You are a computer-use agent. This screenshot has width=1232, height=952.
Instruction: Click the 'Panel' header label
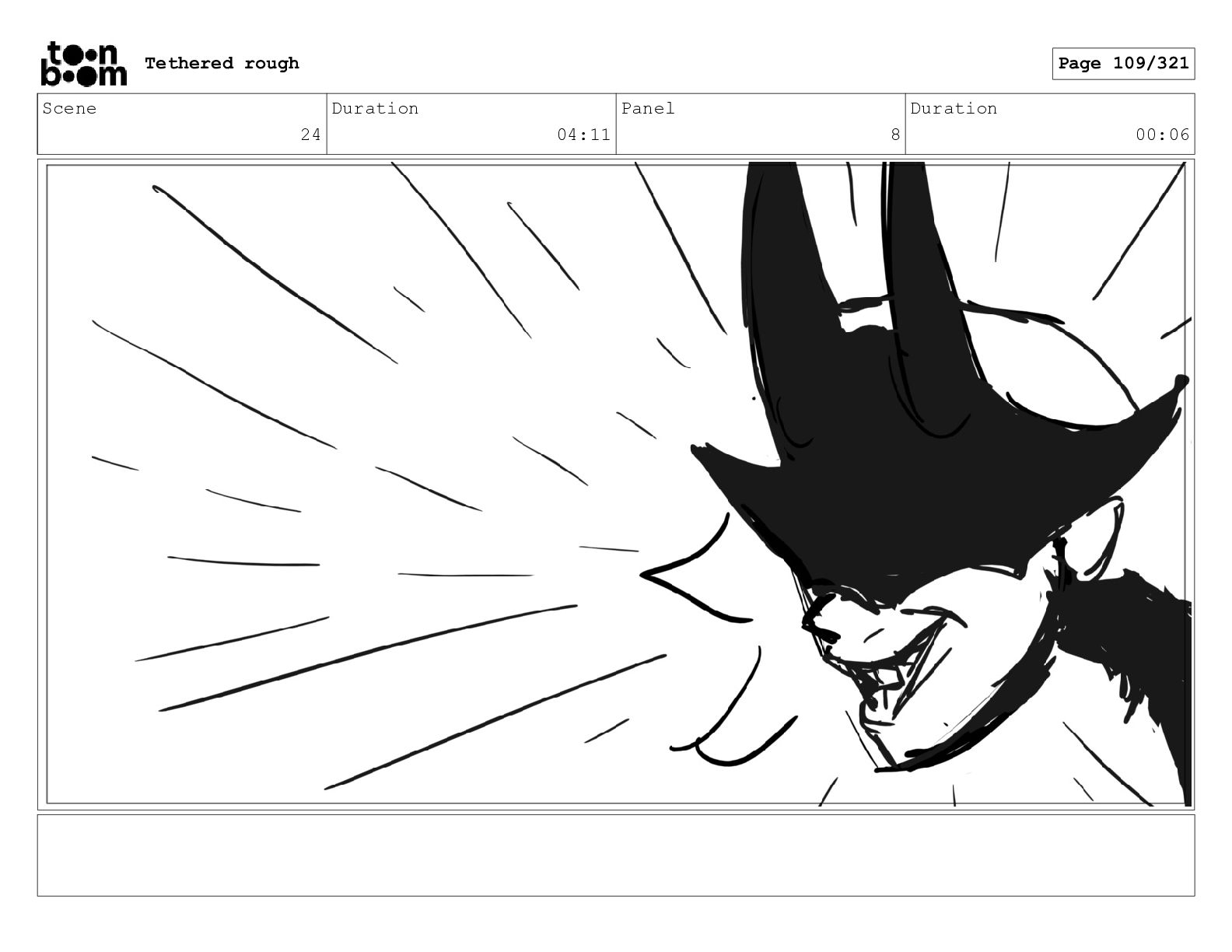pos(648,108)
